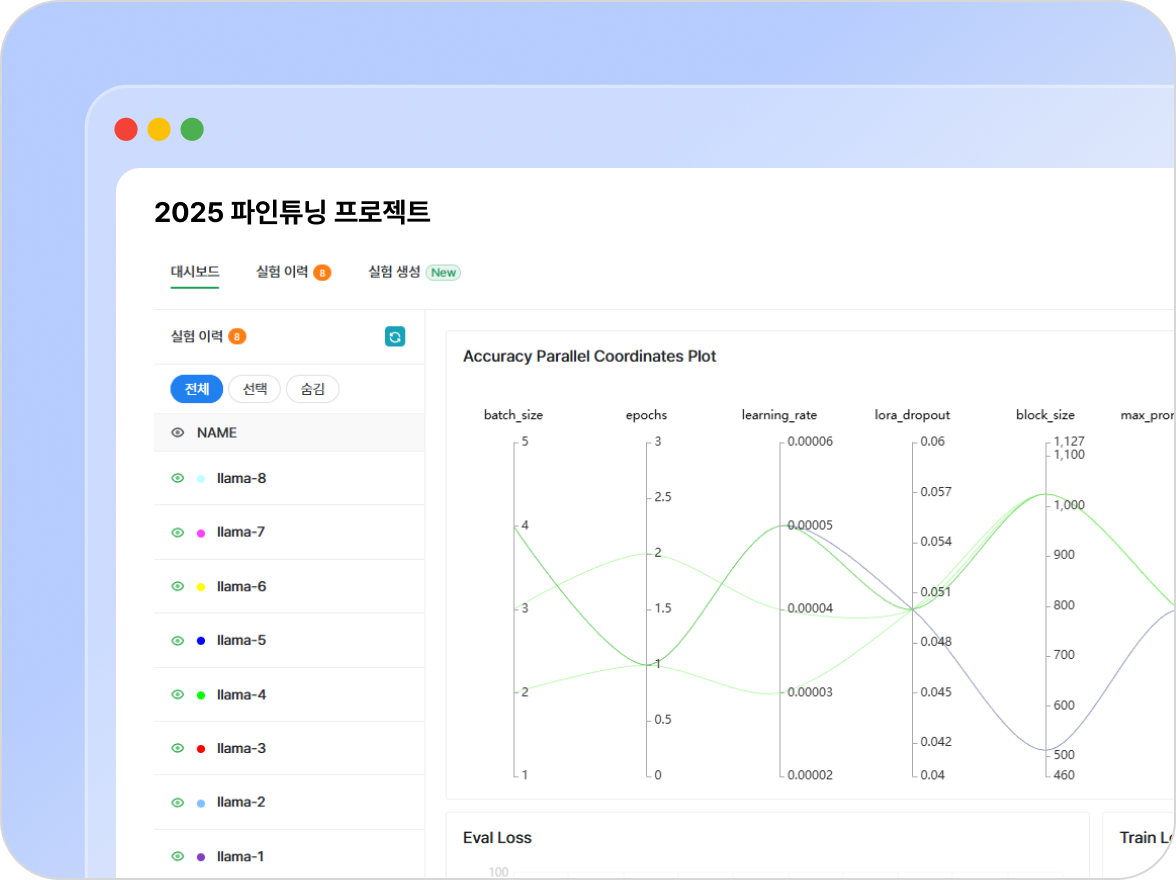Switch to the 대시보드 tab
The height and width of the screenshot is (880, 1176).
tap(195, 272)
